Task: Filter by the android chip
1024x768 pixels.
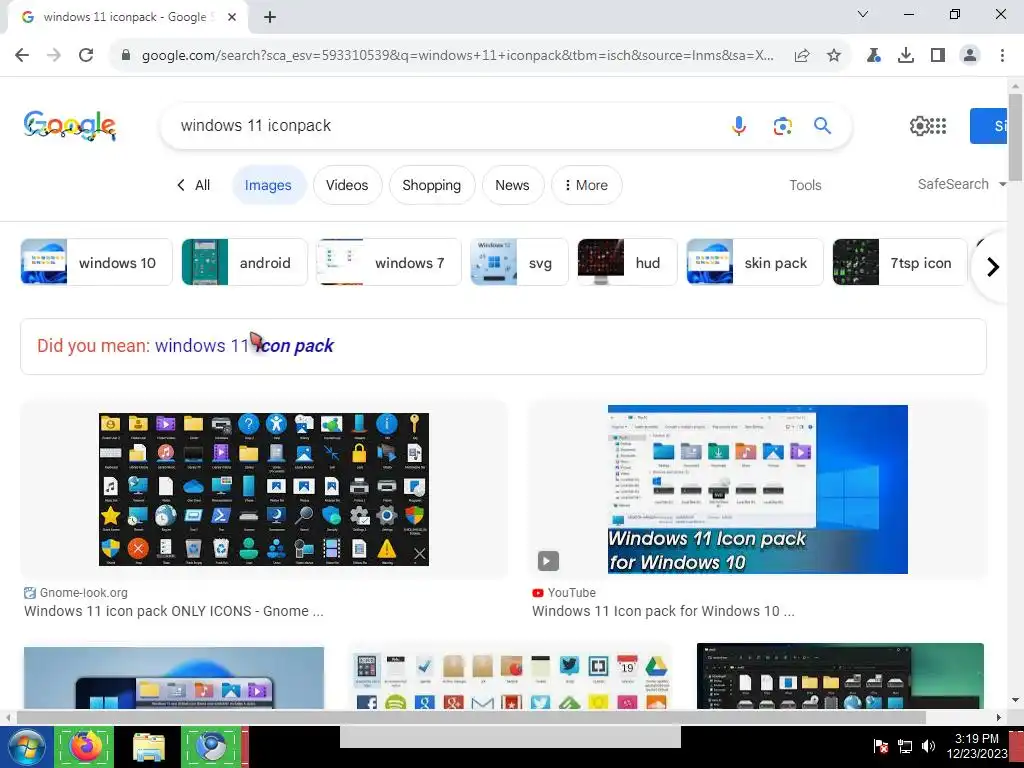Action: 244,263
